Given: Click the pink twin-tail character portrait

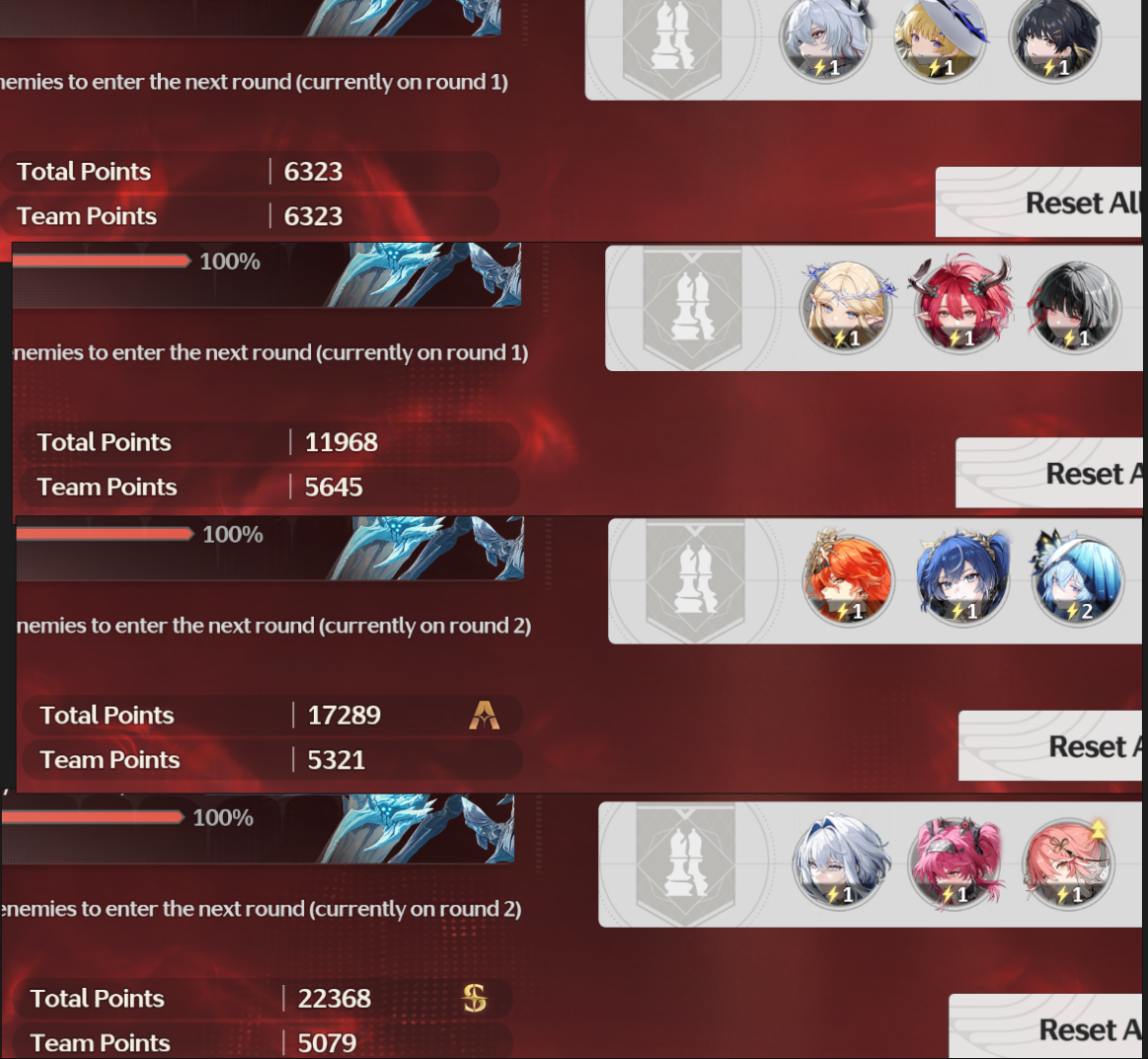Looking at the screenshot, I should 954,863.
